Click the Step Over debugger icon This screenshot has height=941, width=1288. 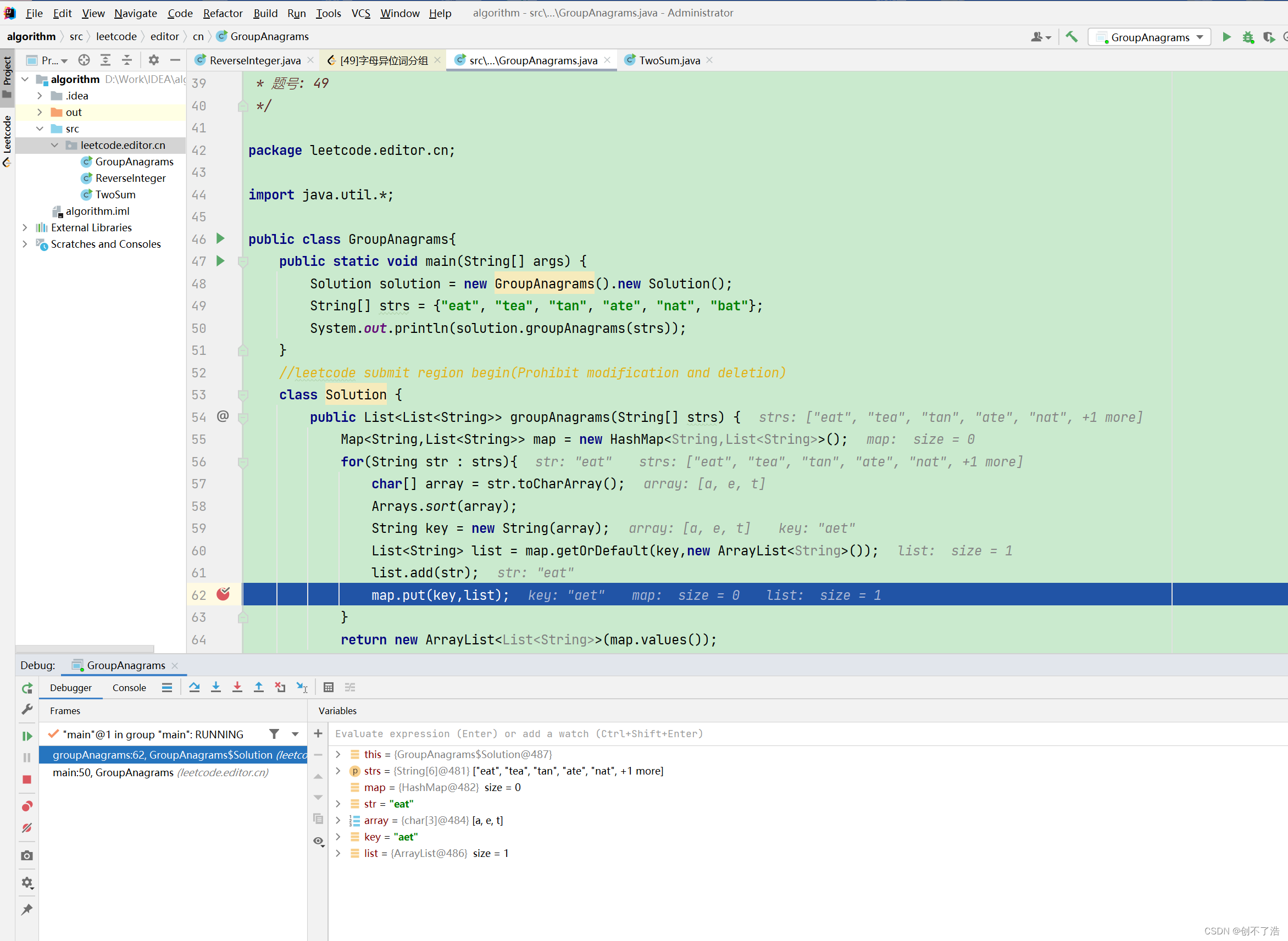tap(195, 688)
